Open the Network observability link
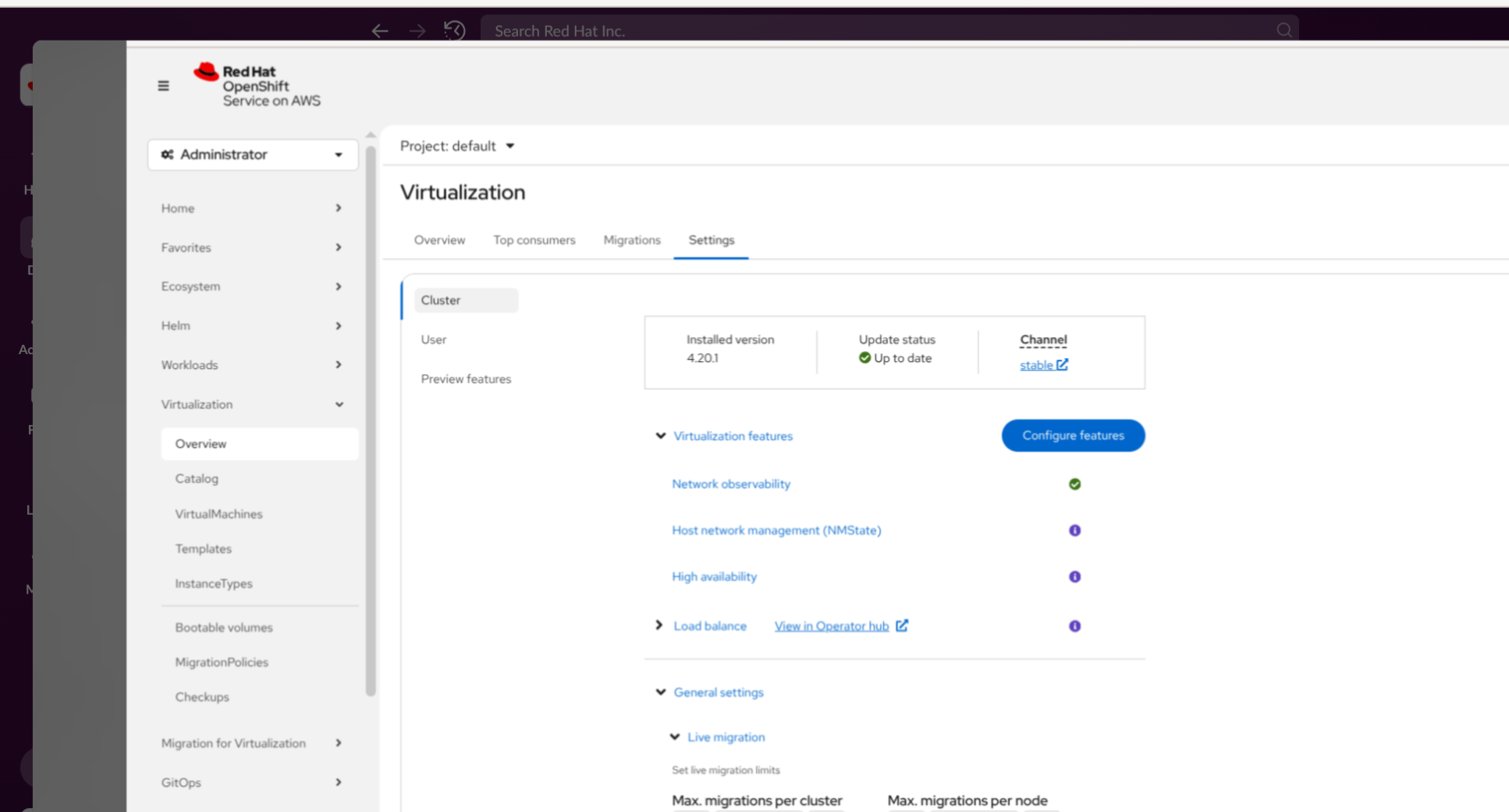 [731, 484]
